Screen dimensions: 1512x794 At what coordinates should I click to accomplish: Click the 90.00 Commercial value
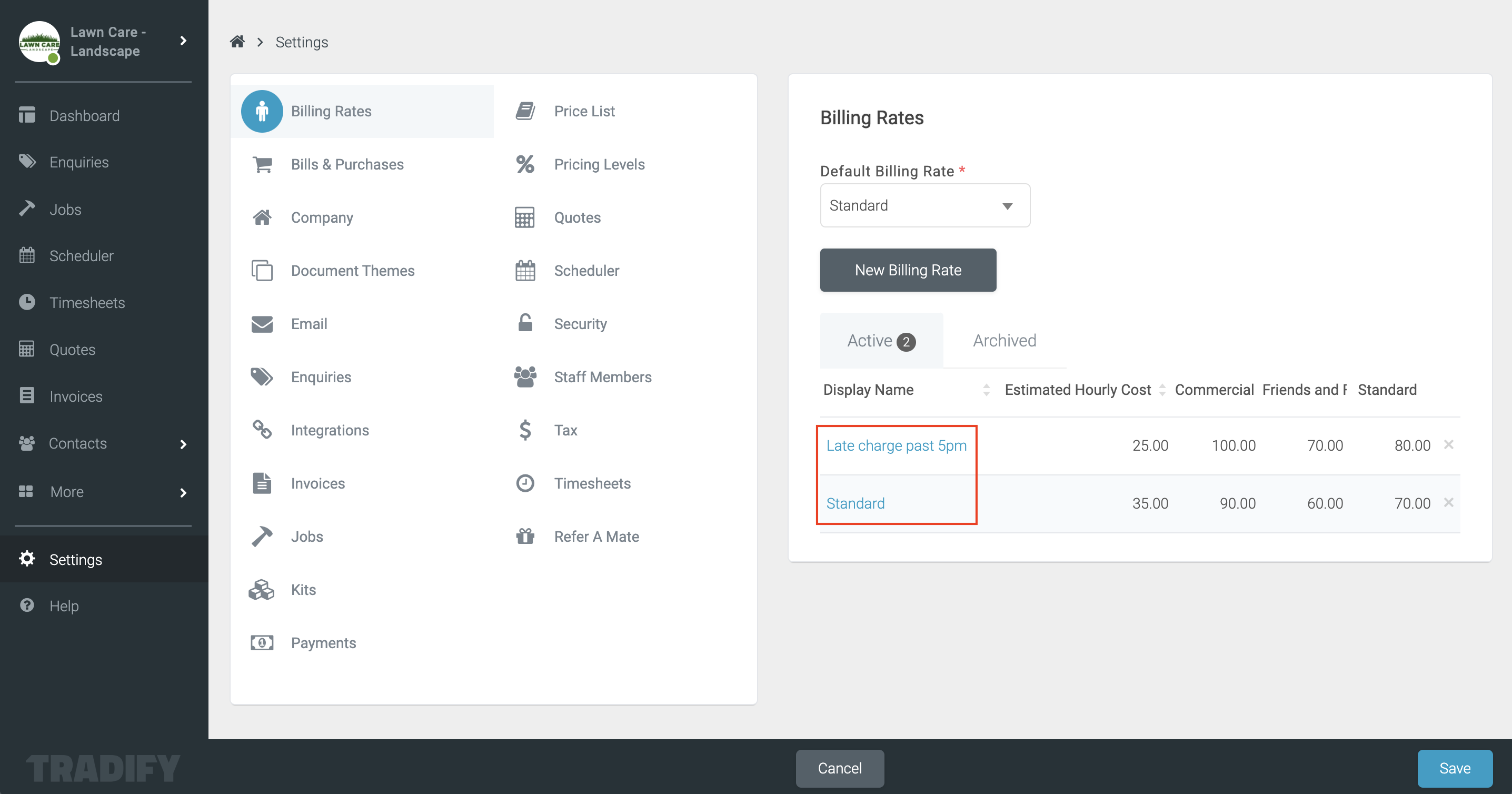click(x=1237, y=503)
